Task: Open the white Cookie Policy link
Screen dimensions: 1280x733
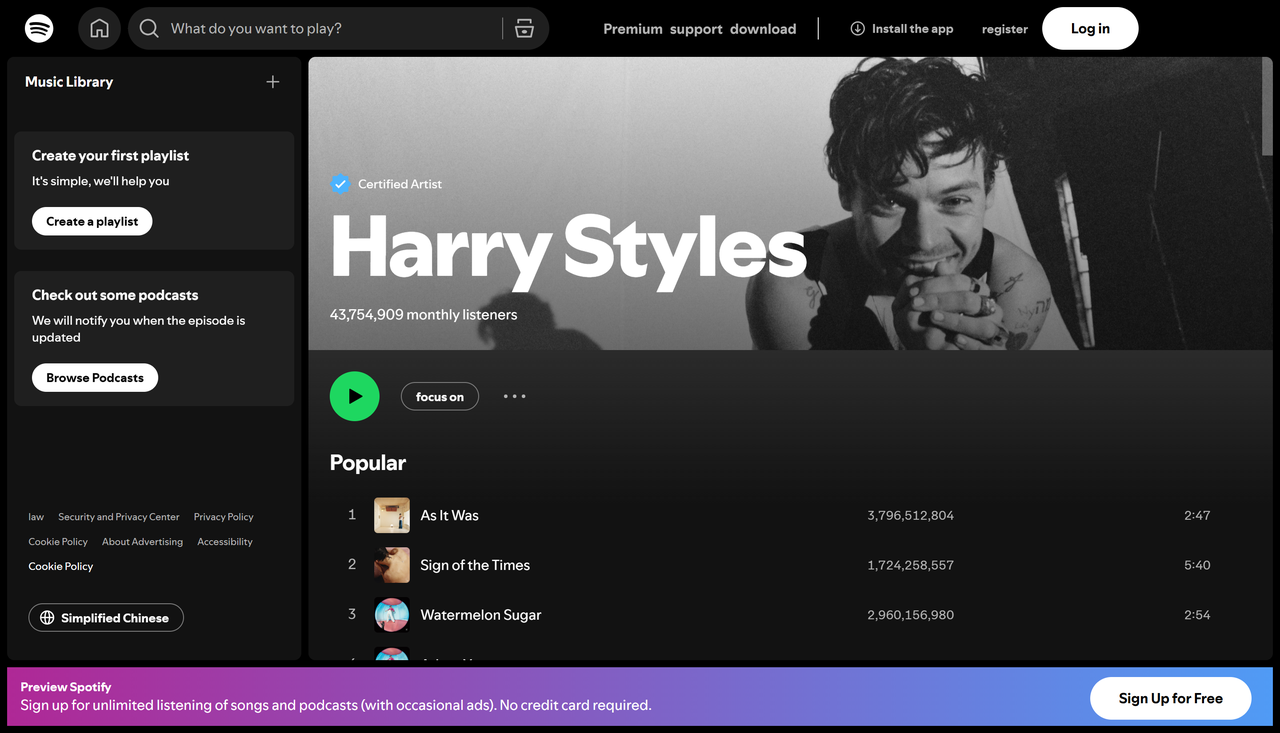Action: coord(61,566)
